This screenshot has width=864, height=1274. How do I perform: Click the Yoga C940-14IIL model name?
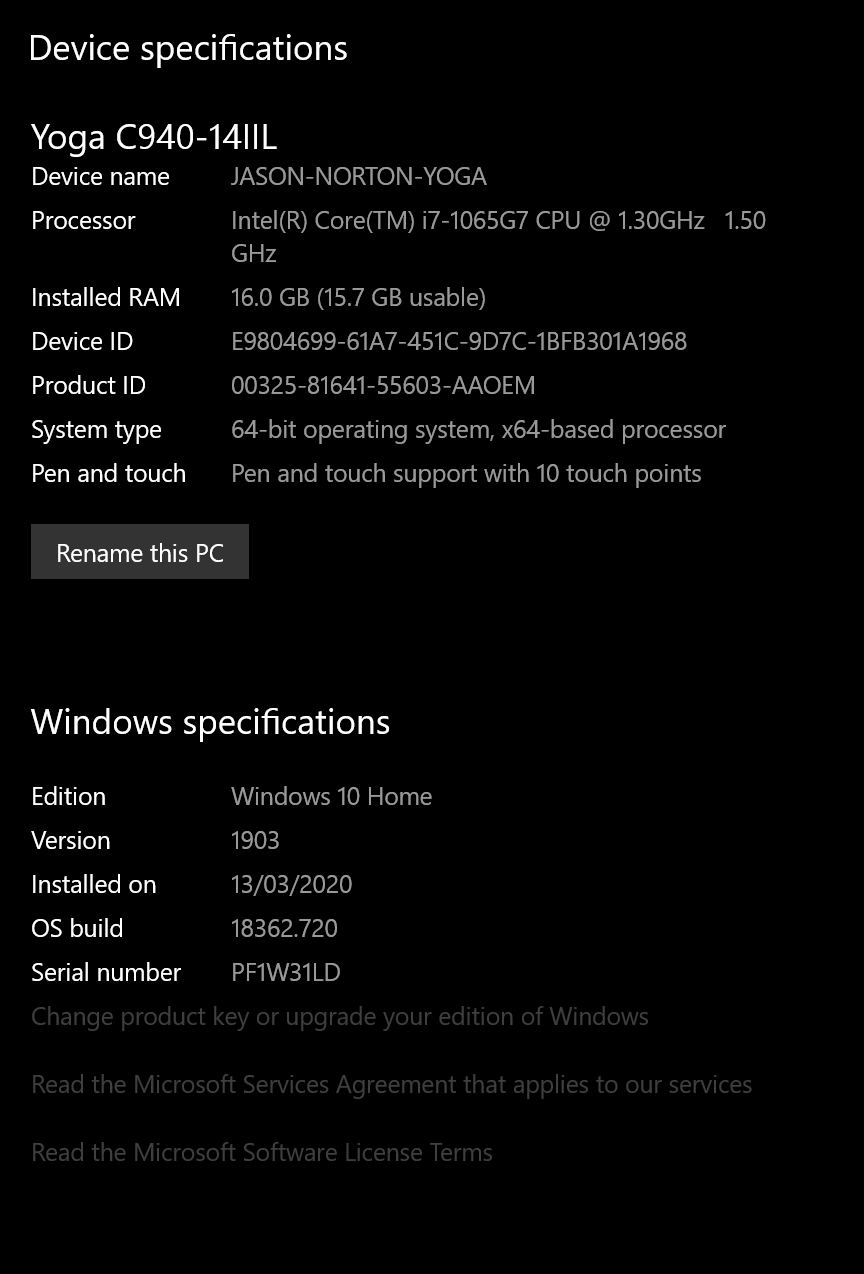pos(154,137)
